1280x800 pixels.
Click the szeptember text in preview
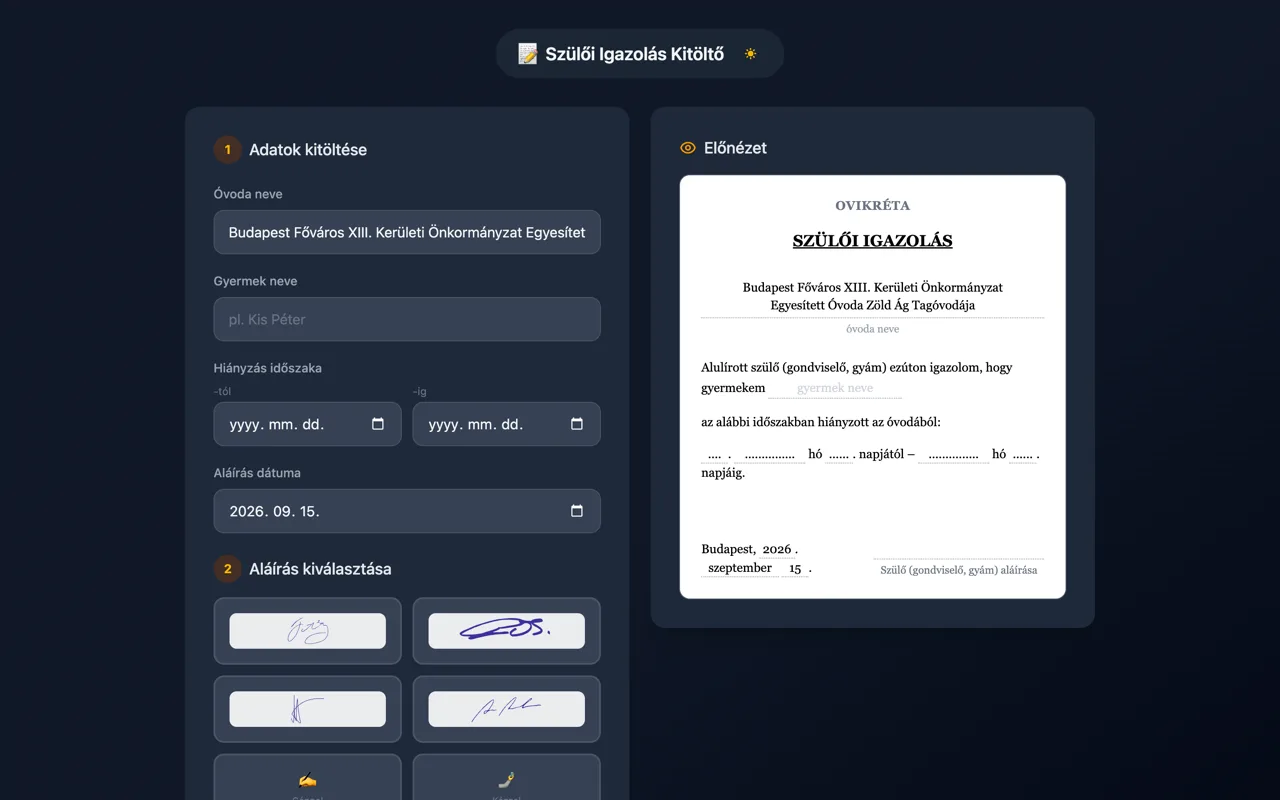click(x=740, y=568)
